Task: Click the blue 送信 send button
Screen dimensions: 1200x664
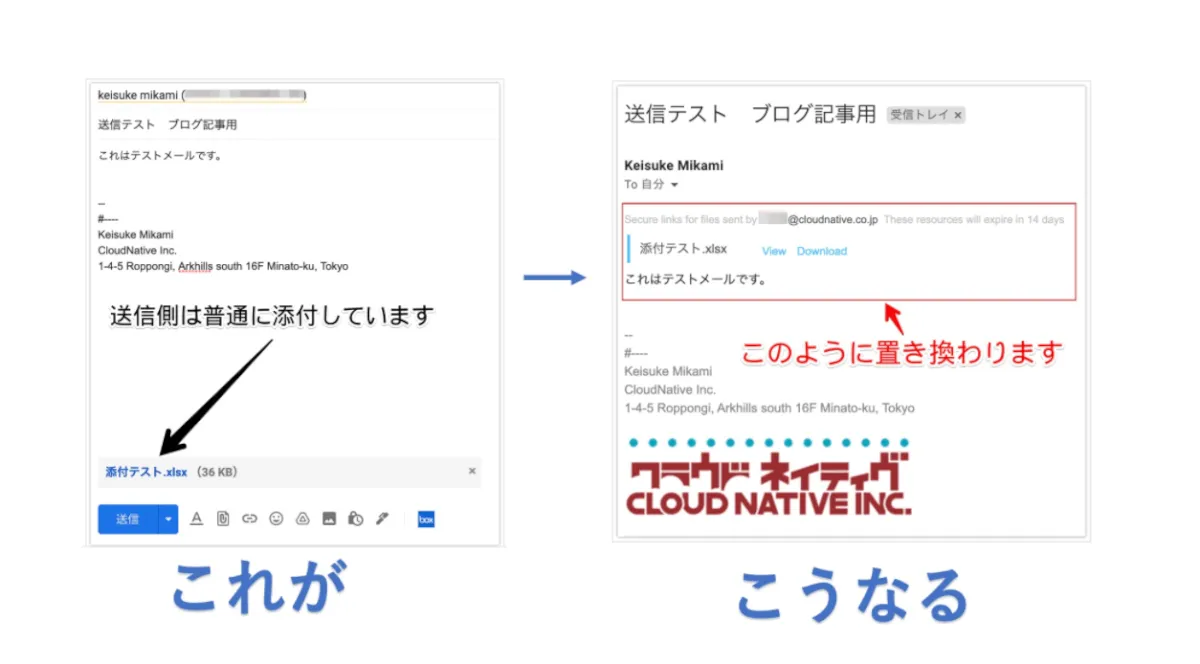Action: (128, 519)
